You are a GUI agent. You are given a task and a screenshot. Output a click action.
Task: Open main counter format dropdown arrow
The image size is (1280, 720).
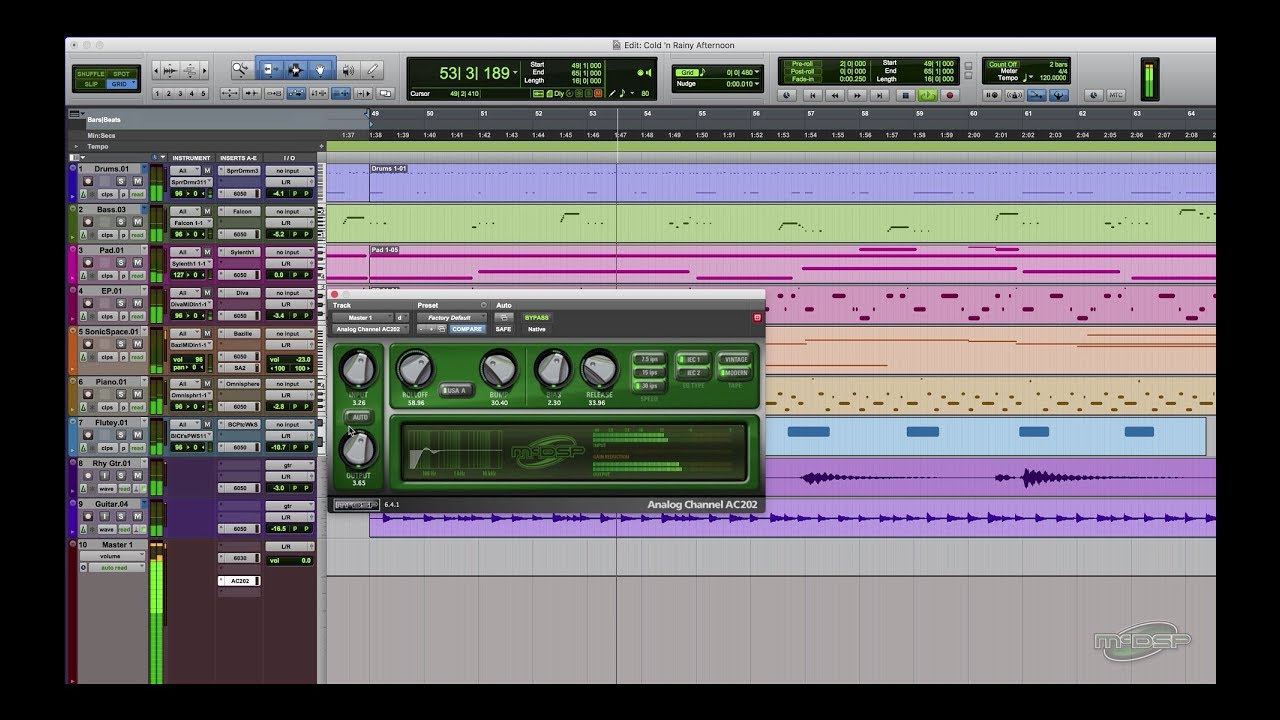coord(514,73)
